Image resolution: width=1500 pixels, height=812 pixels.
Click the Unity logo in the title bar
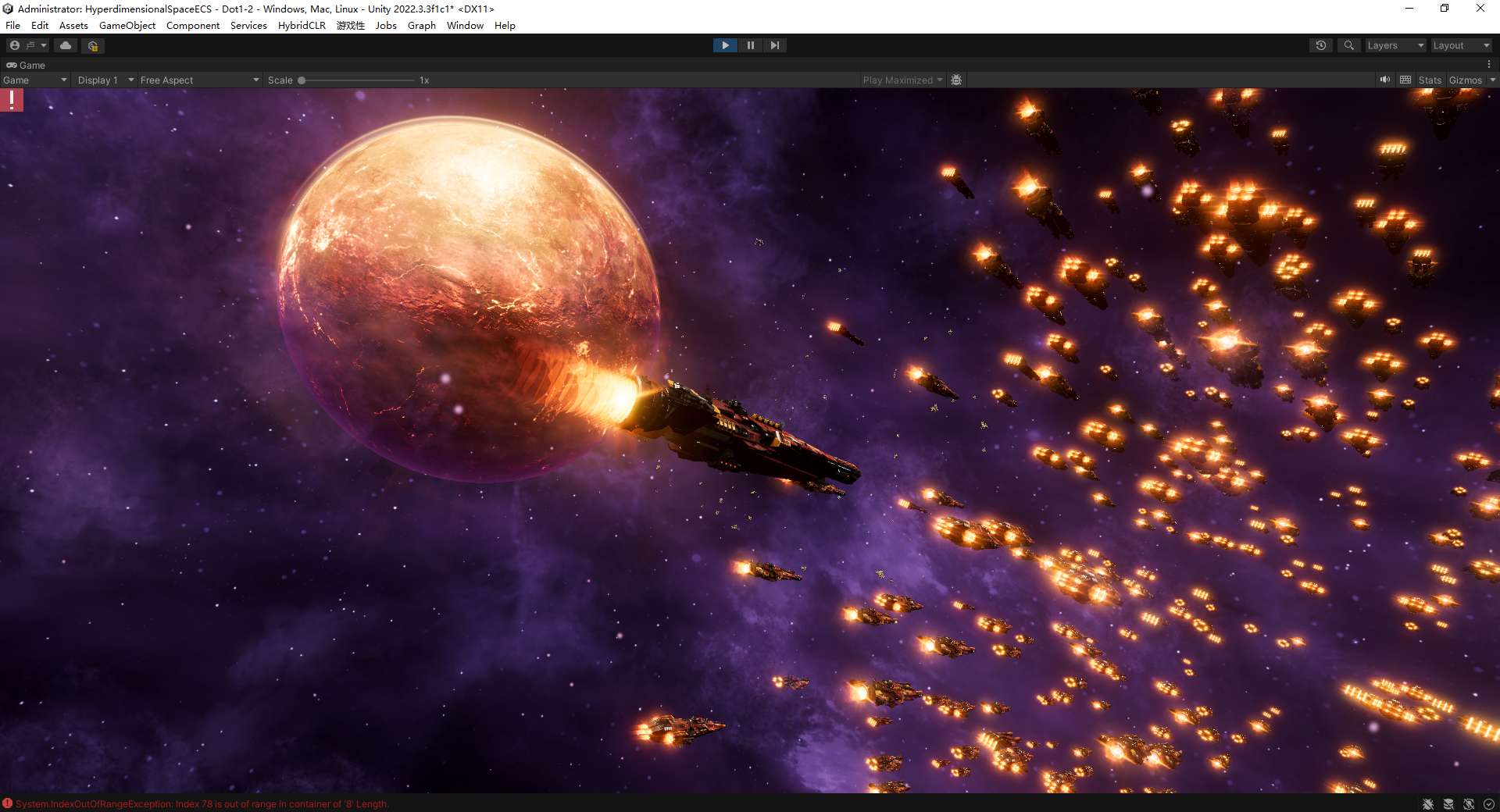[8, 9]
